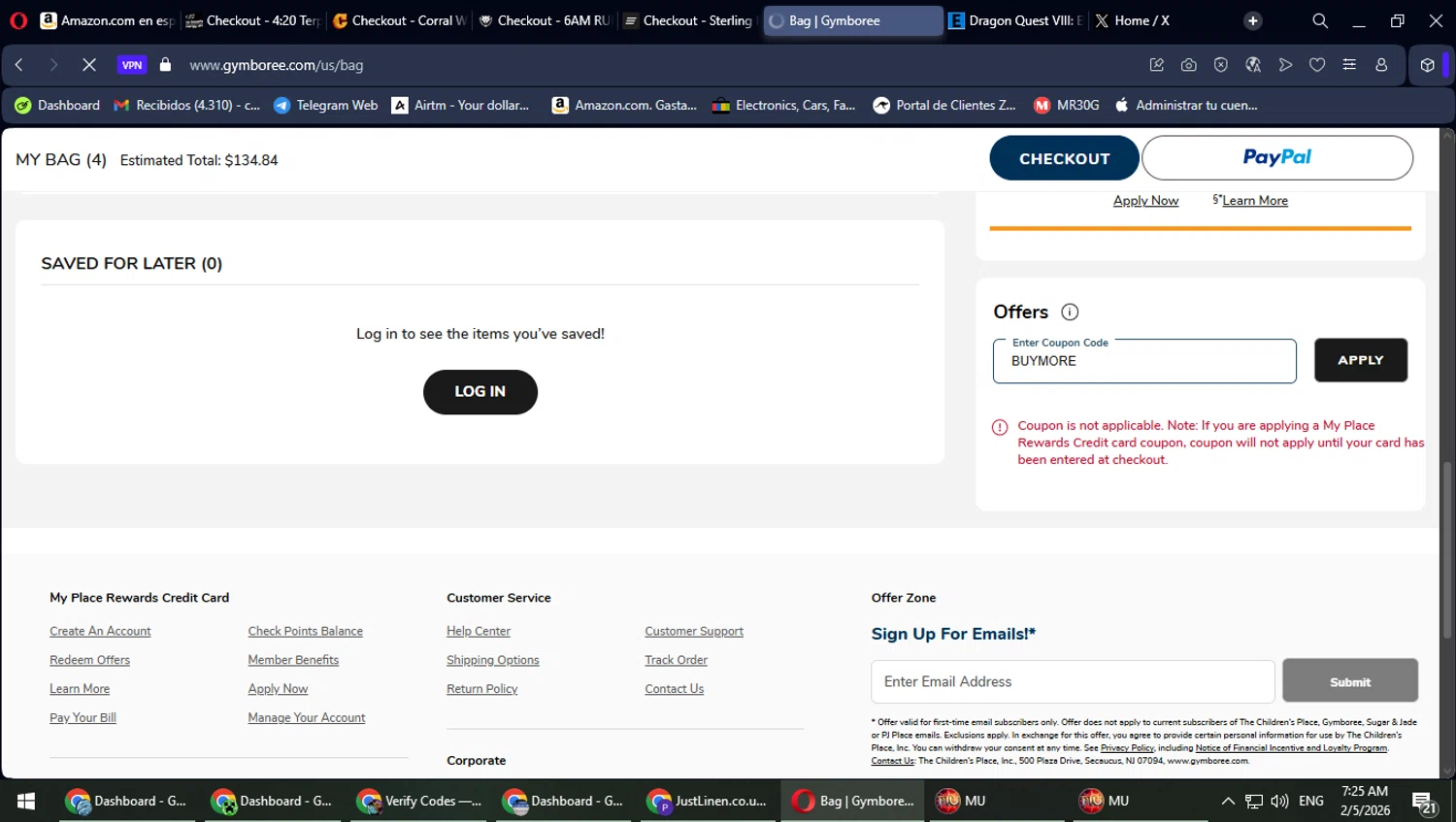
Task: Open Check Points Balance link
Action: (305, 631)
